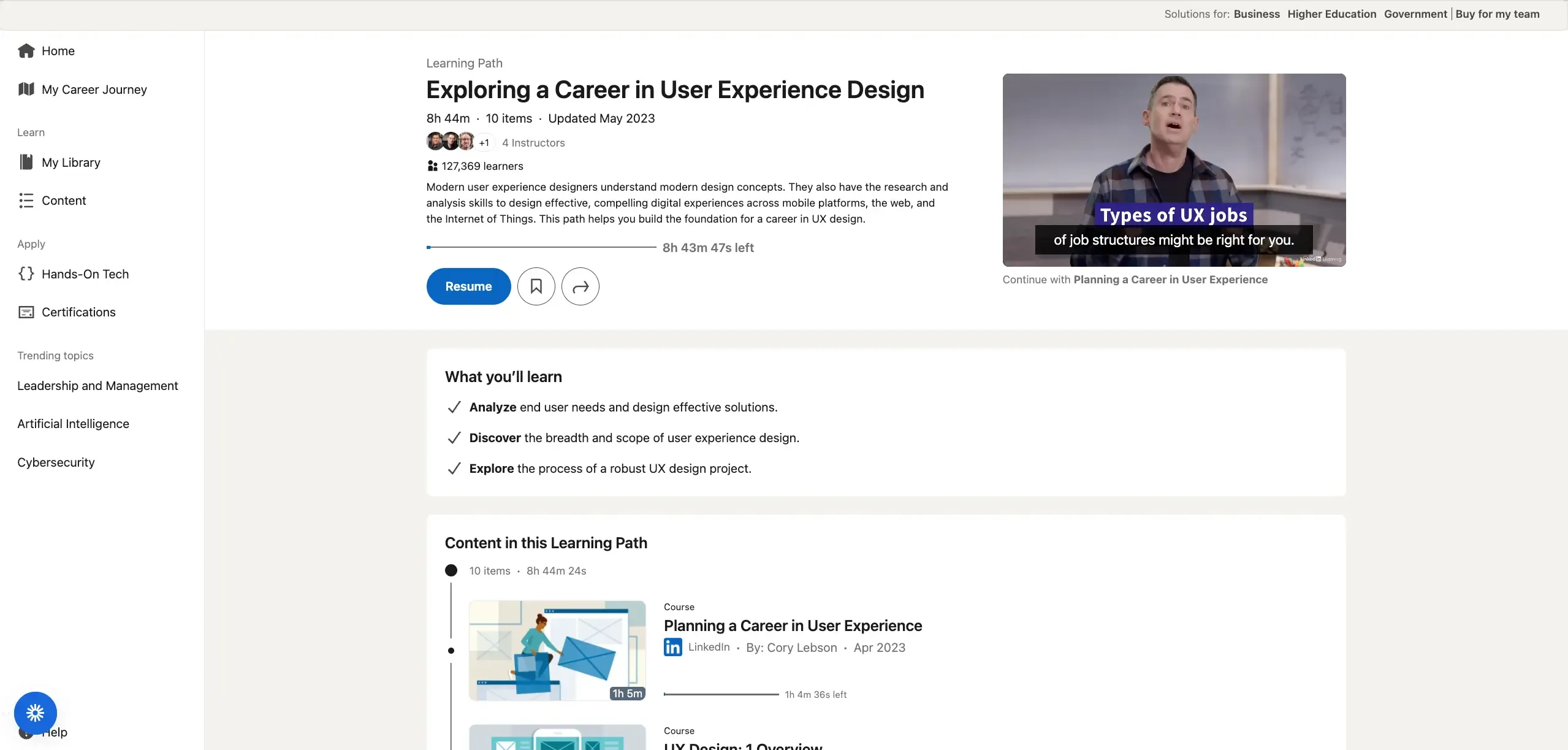Click the Resume button to continue learning
1568x750 pixels.
pos(468,286)
